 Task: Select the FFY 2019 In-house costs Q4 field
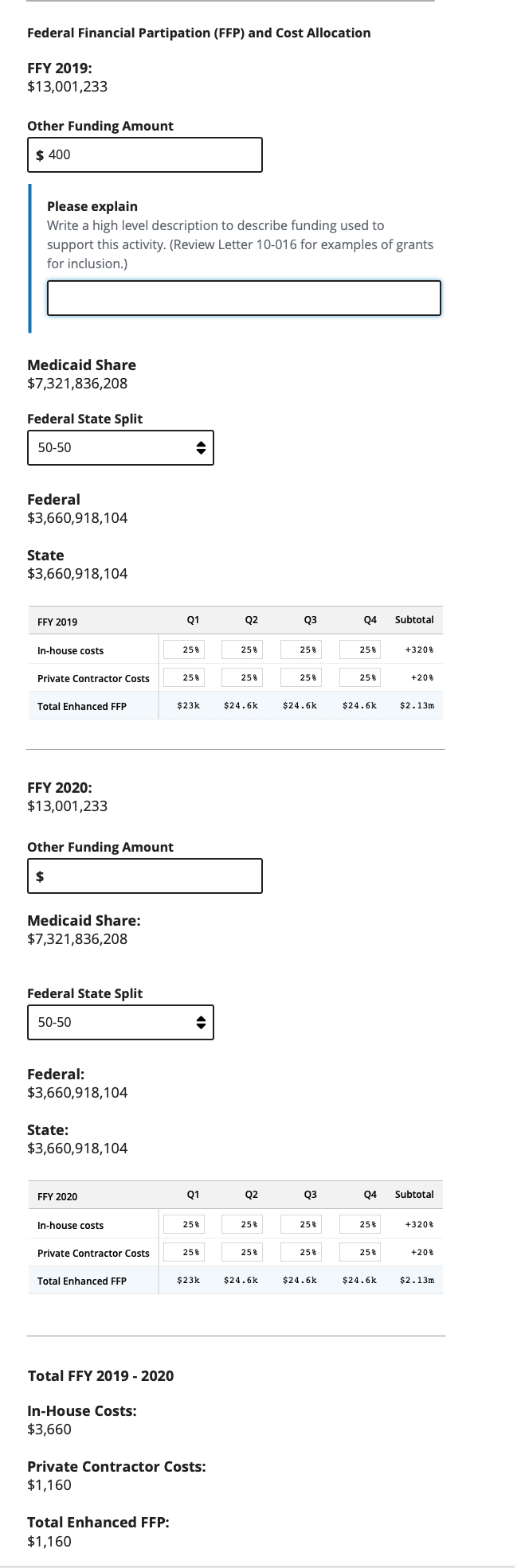pos(361,649)
